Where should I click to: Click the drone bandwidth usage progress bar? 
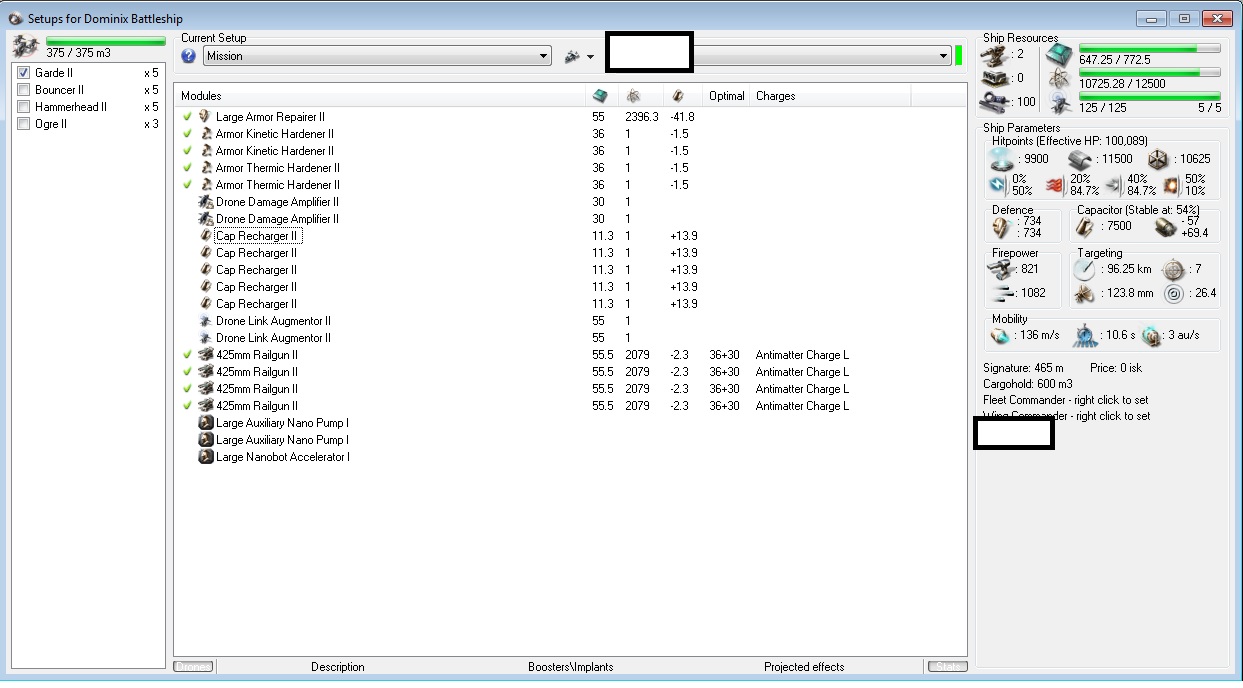tap(1149, 96)
